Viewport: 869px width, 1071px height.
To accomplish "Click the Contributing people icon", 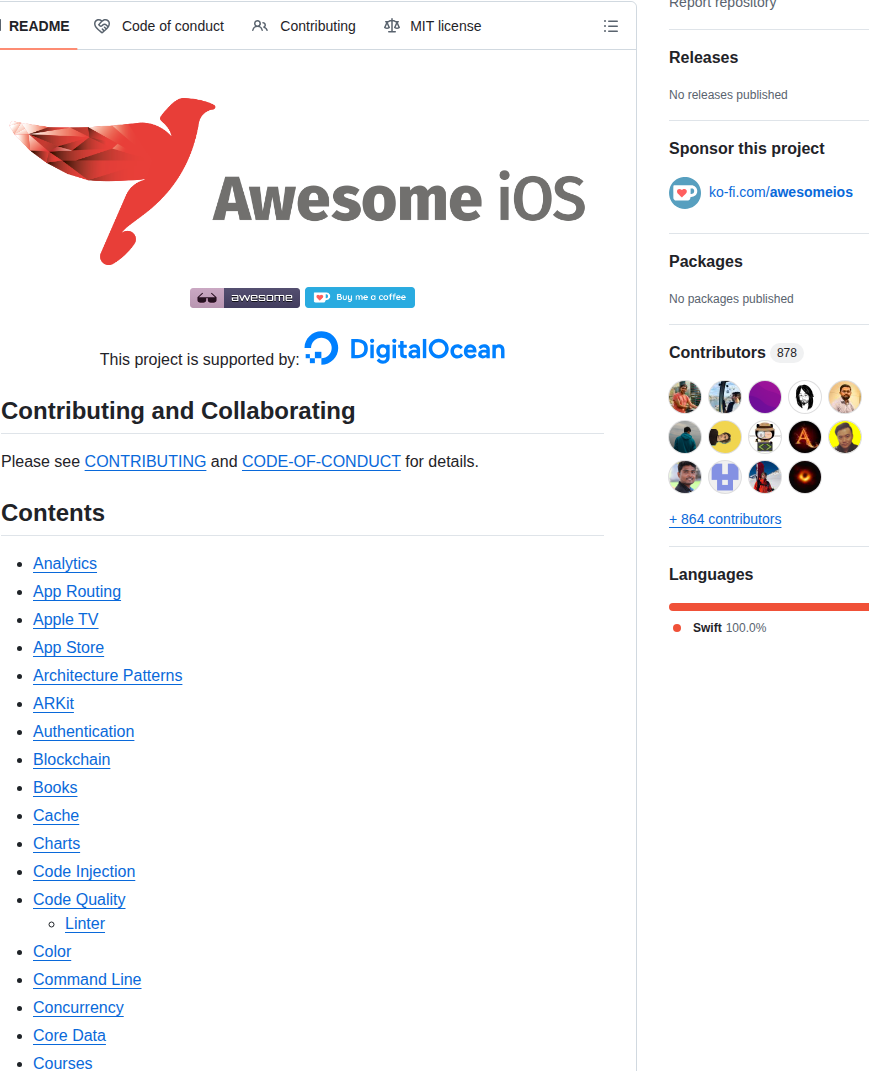I will coord(260,26).
